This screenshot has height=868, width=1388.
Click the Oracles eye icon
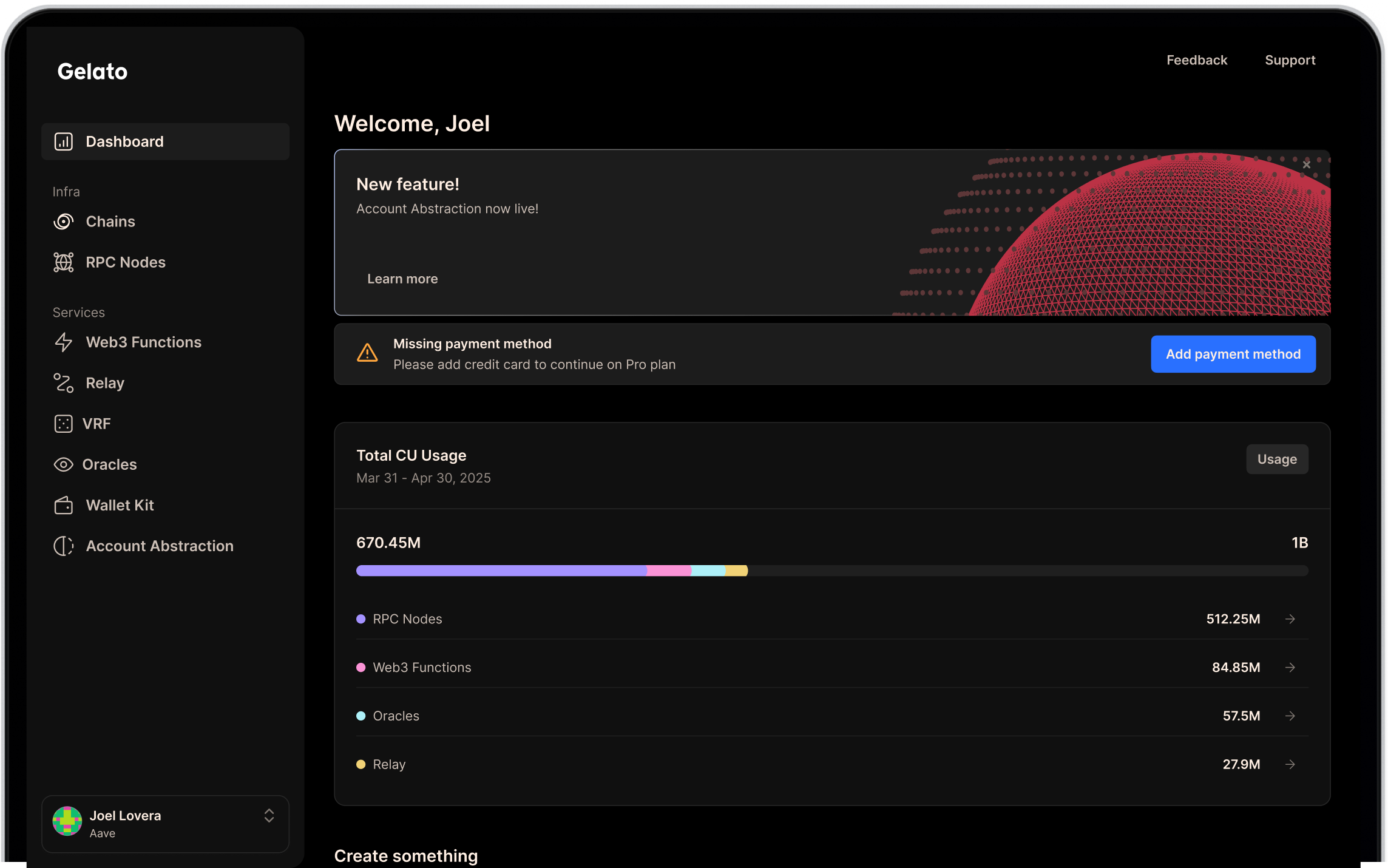pyautogui.click(x=64, y=464)
